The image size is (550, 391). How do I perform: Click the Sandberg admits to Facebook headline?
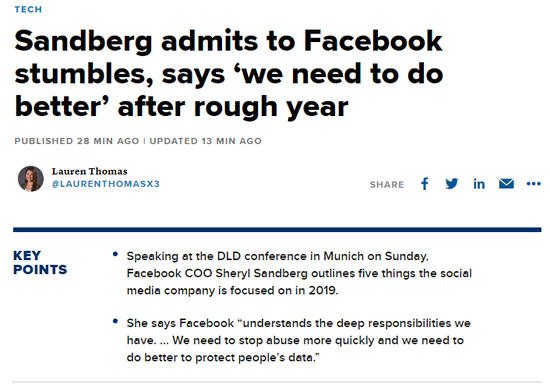pos(229,74)
